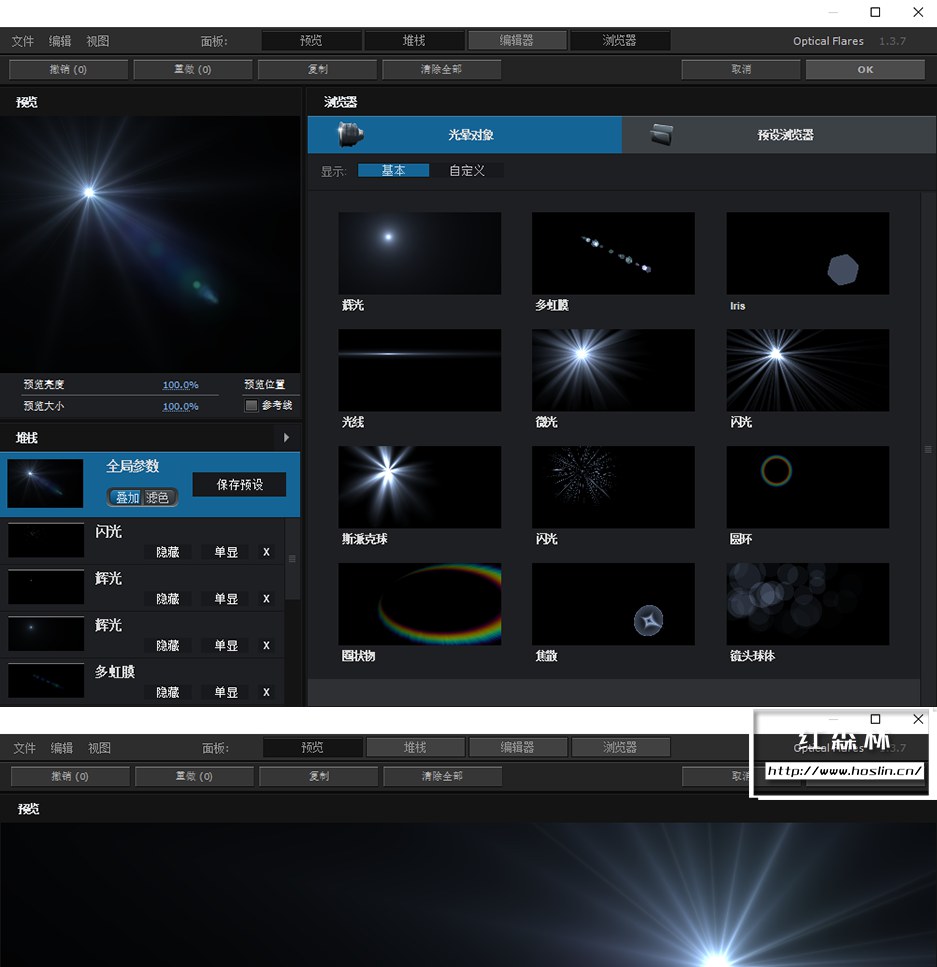Select the 辉光 glow flare object
The image size is (937, 967).
pyautogui.click(x=419, y=252)
